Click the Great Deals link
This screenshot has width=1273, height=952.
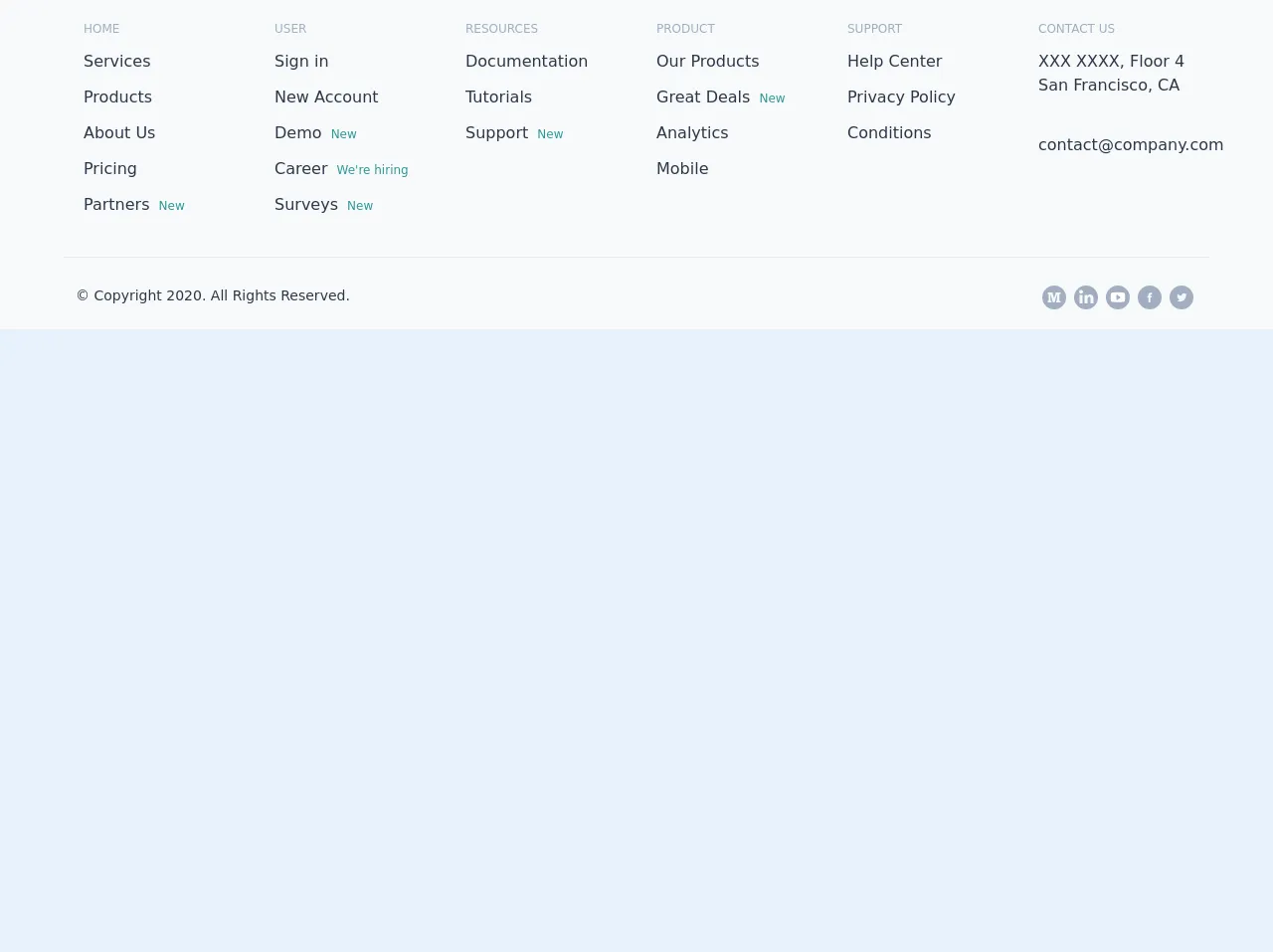(x=702, y=97)
